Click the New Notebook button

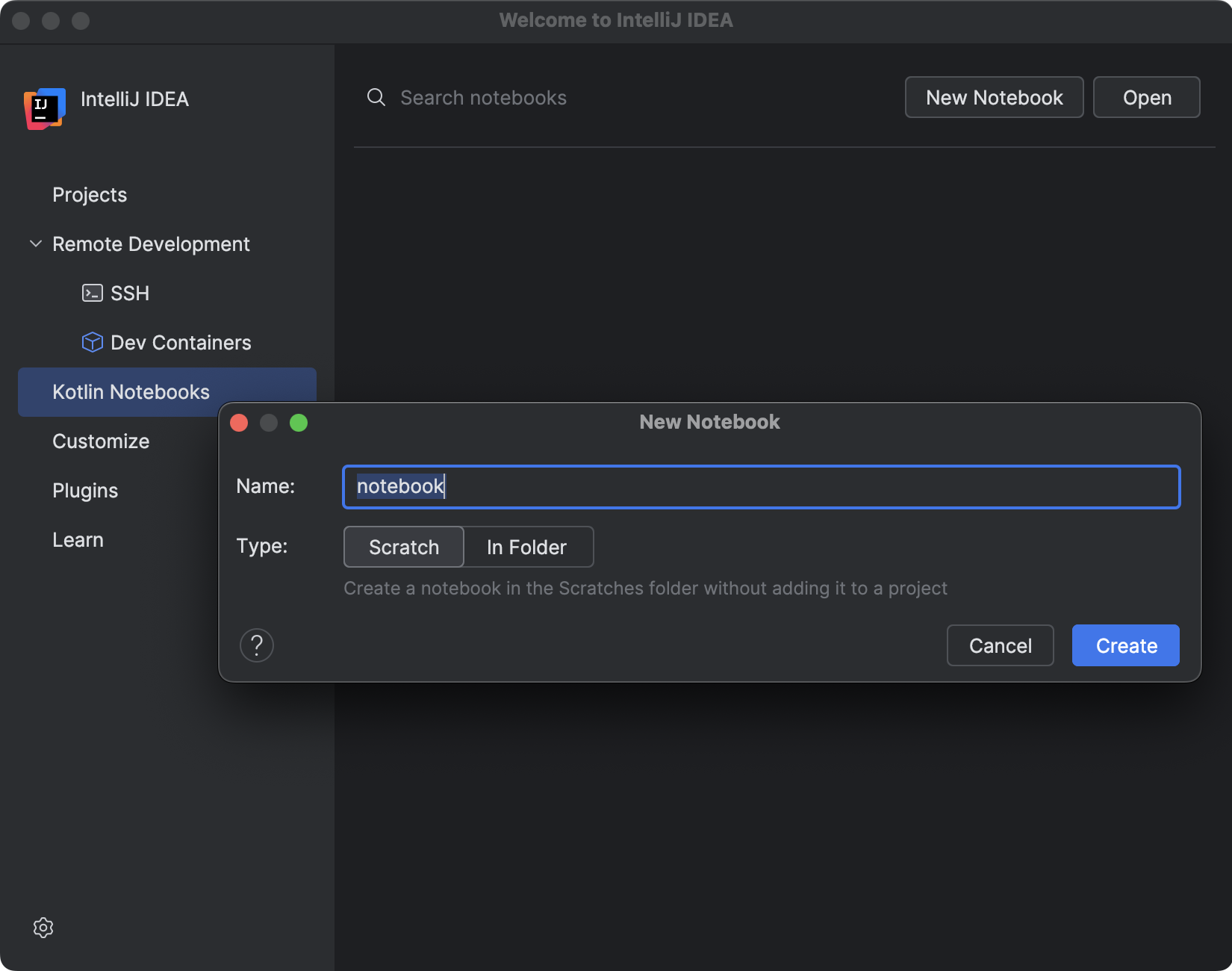point(994,97)
